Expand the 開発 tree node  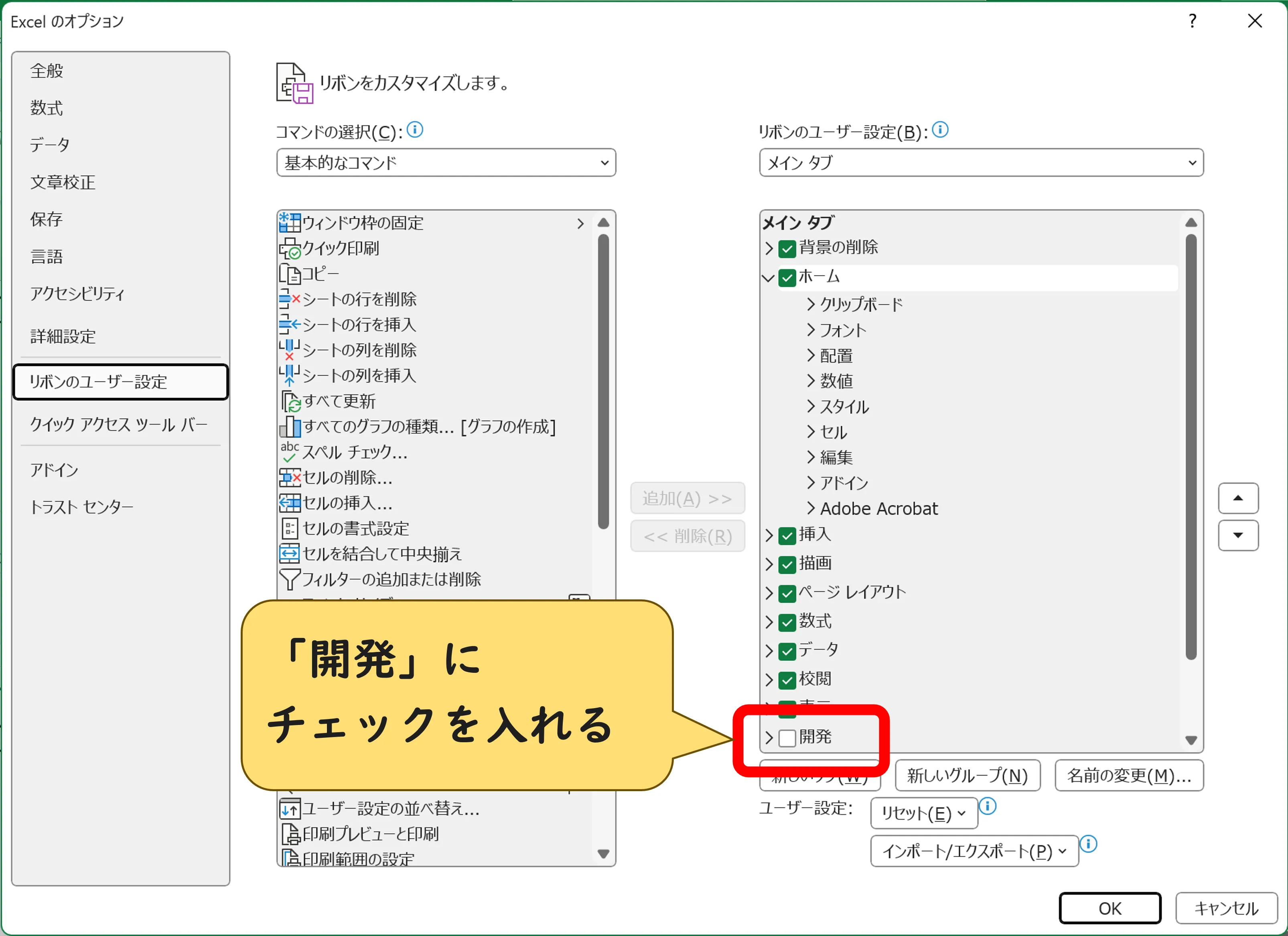[769, 737]
